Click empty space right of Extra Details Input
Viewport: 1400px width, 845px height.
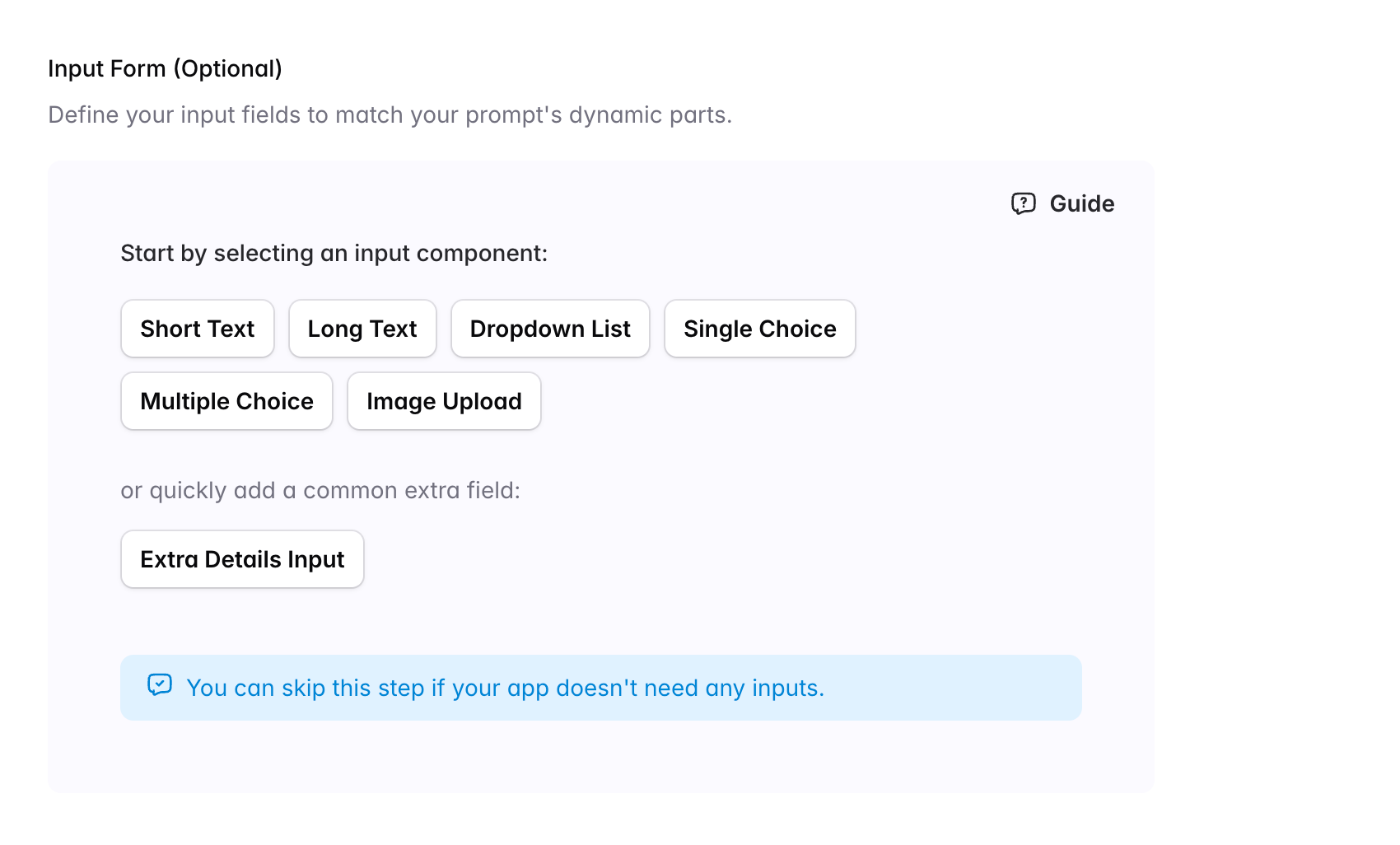(659, 559)
